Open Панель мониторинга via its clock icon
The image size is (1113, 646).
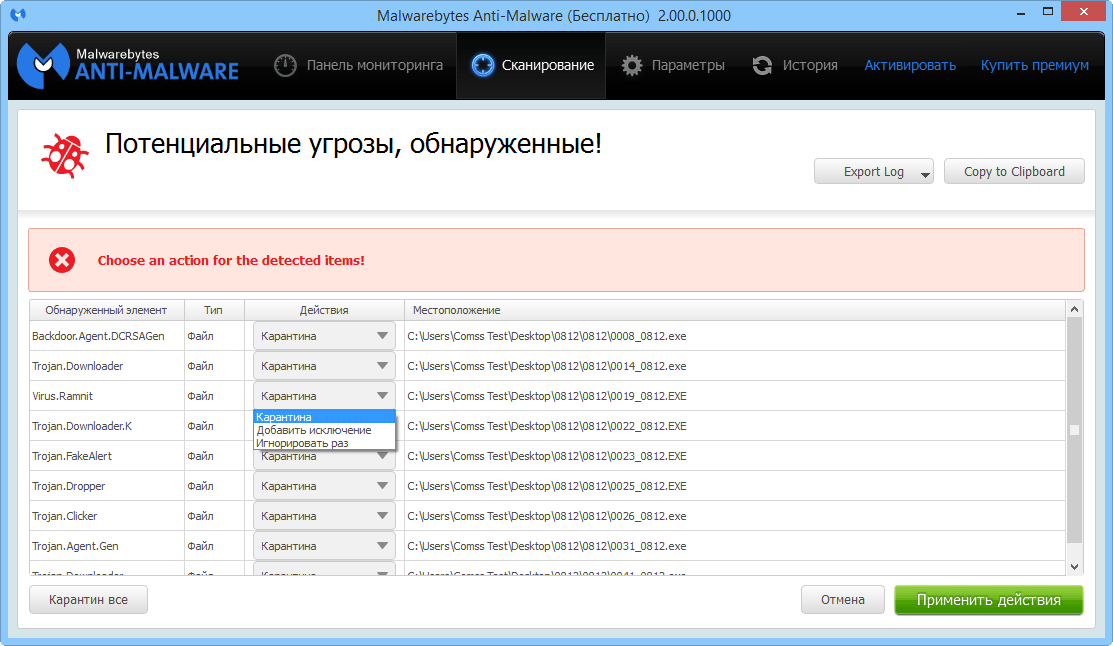pyautogui.click(x=285, y=64)
